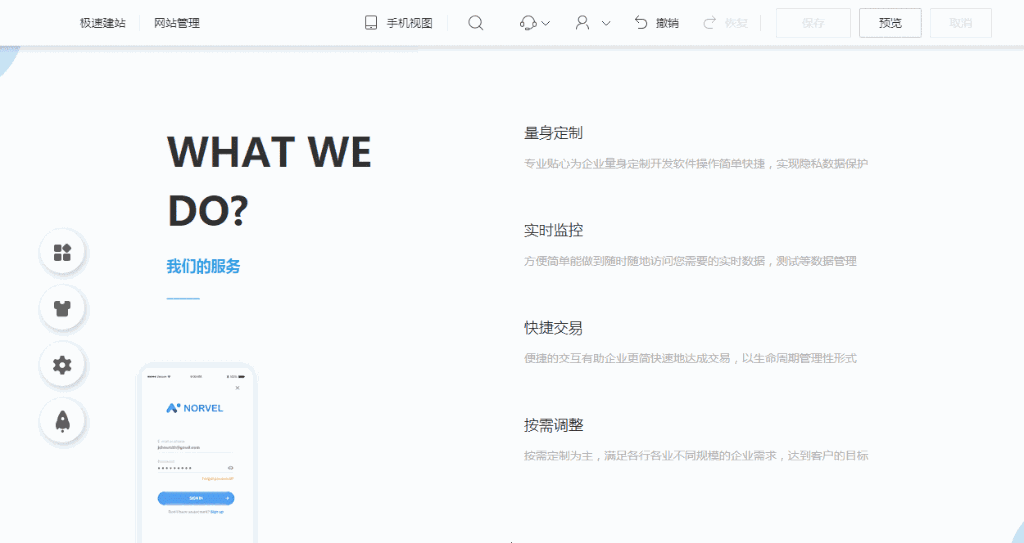The height and width of the screenshot is (543, 1024).
Task: Select the 按需调整 service heading
Action: pyautogui.click(x=553, y=425)
